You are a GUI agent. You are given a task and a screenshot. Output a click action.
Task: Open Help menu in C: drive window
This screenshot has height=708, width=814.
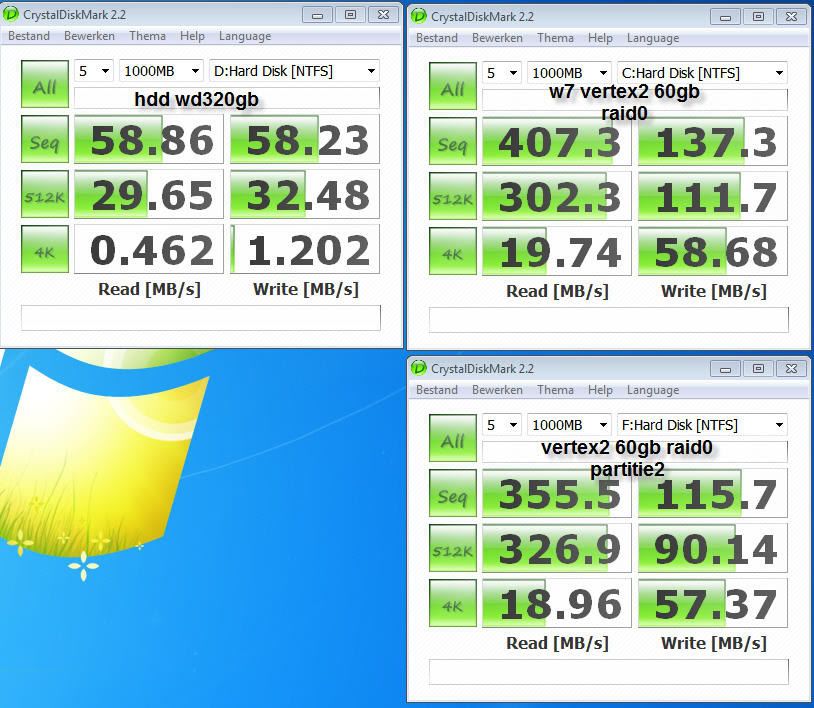click(x=600, y=38)
